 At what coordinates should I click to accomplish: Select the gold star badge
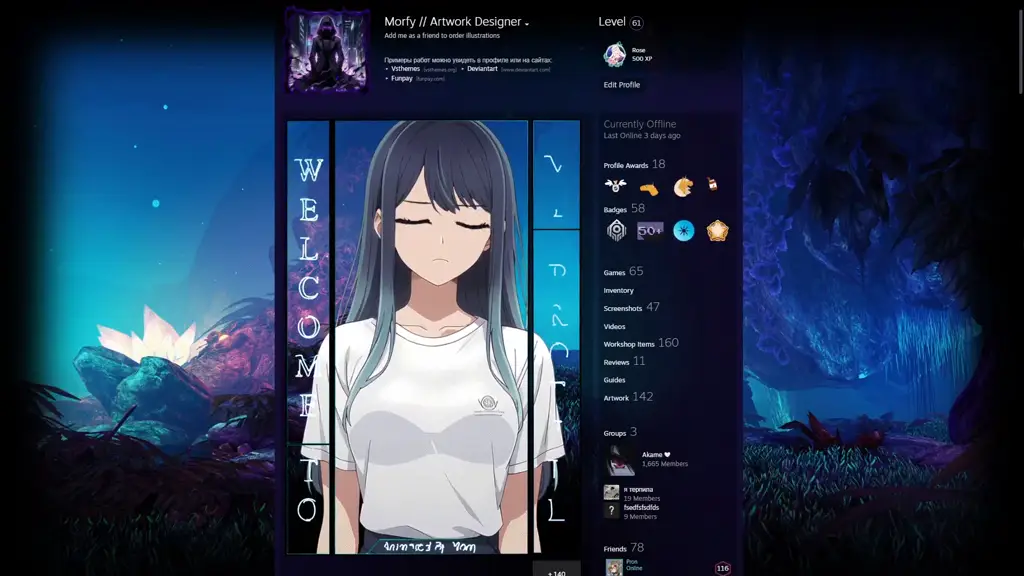[717, 230]
